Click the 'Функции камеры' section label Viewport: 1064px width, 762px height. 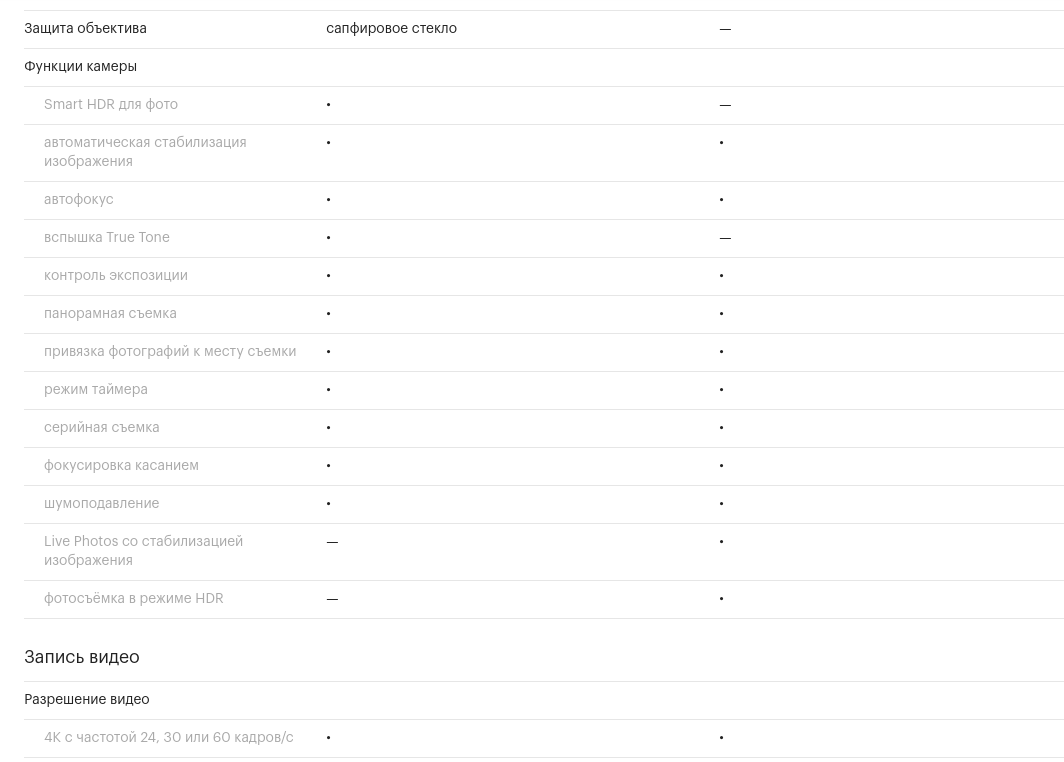pyautogui.click(x=81, y=66)
